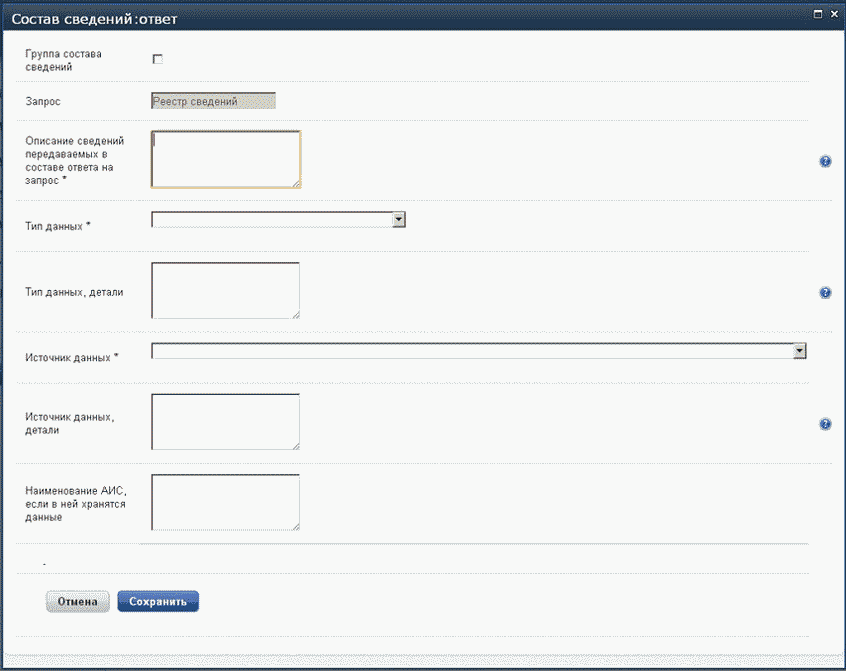Click resize grip of 'Источник данных, детали' box
The height and width of the screenshot is (671, 846).
[296, 447]
